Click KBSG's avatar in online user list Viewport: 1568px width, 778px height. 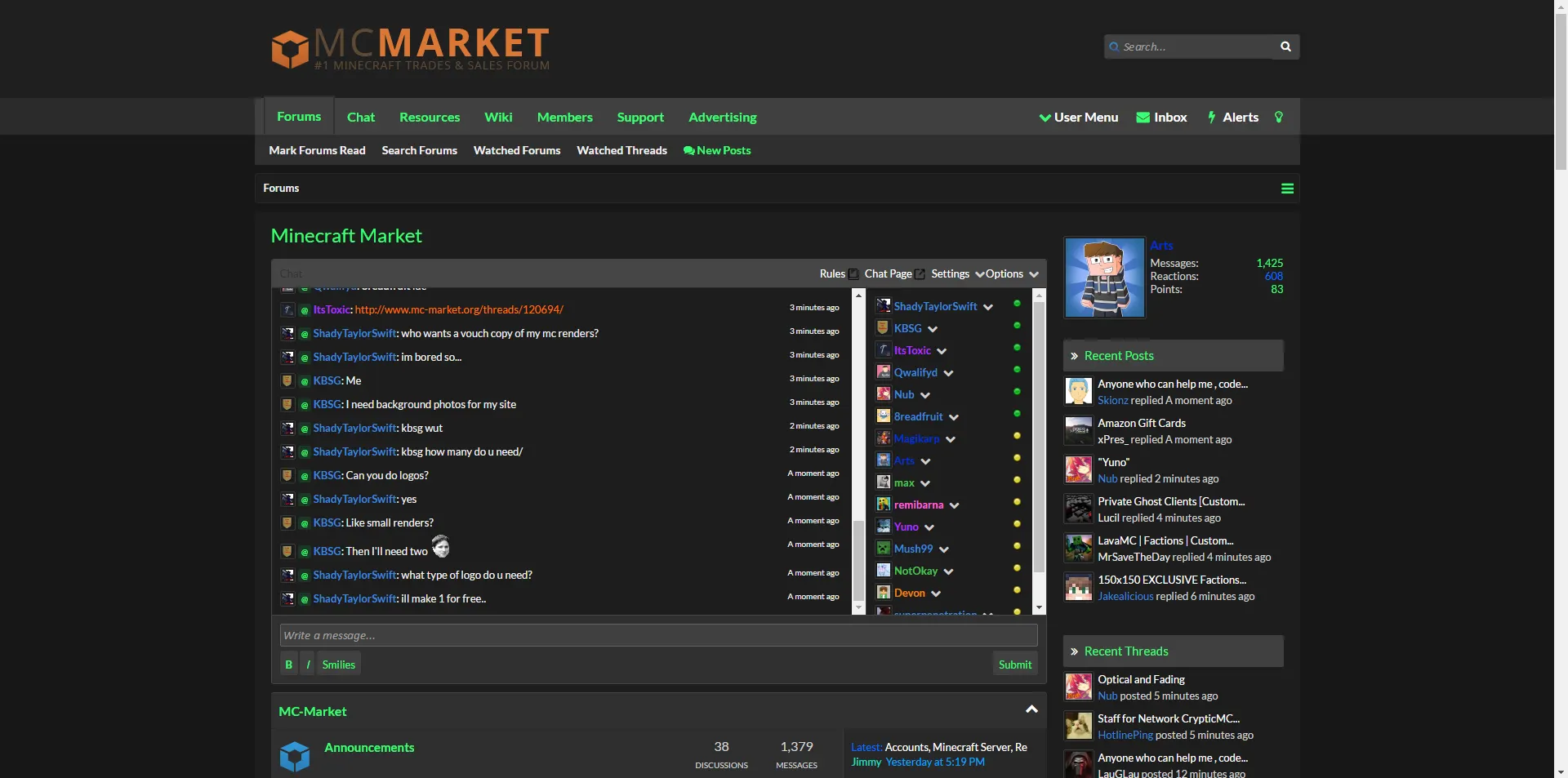(x=883, y=328)
